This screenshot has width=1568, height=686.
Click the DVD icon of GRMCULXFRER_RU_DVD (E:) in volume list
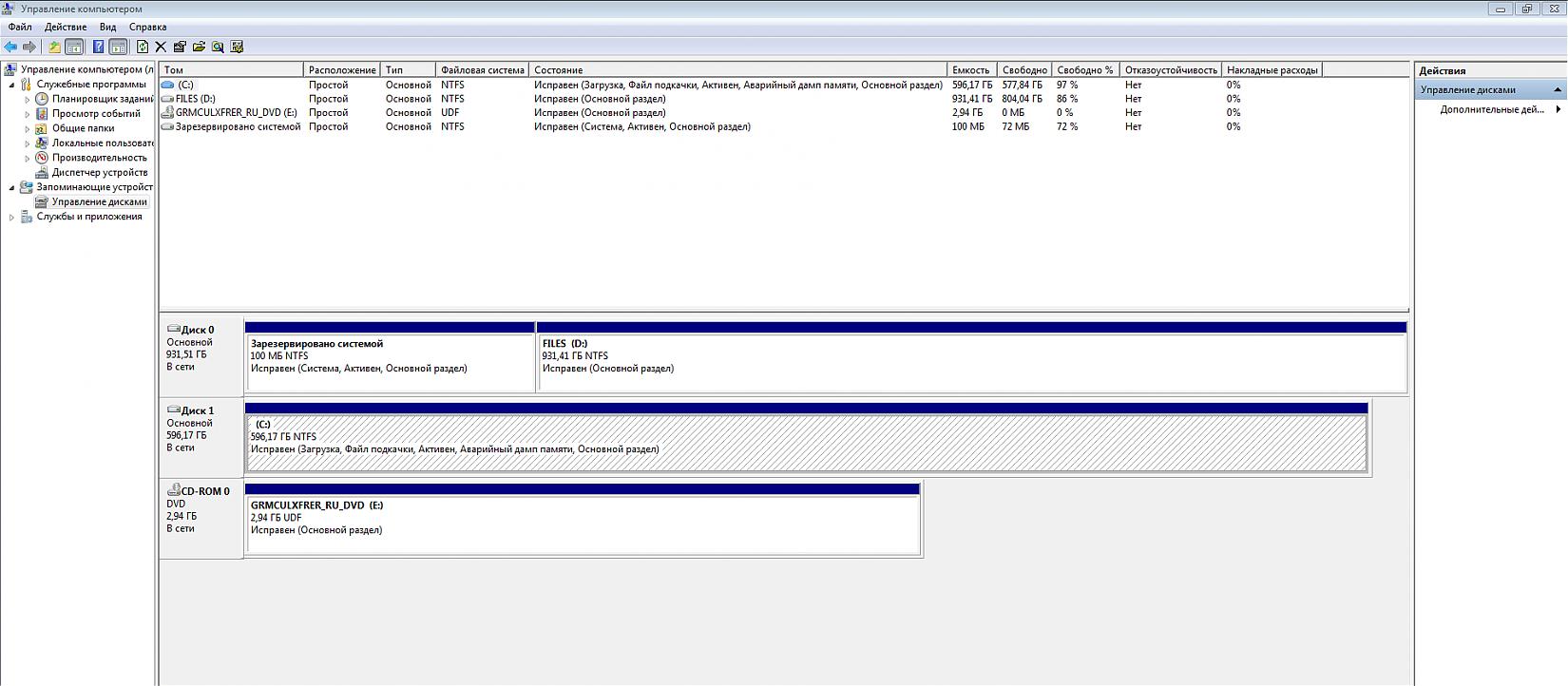tap(168, 112)
